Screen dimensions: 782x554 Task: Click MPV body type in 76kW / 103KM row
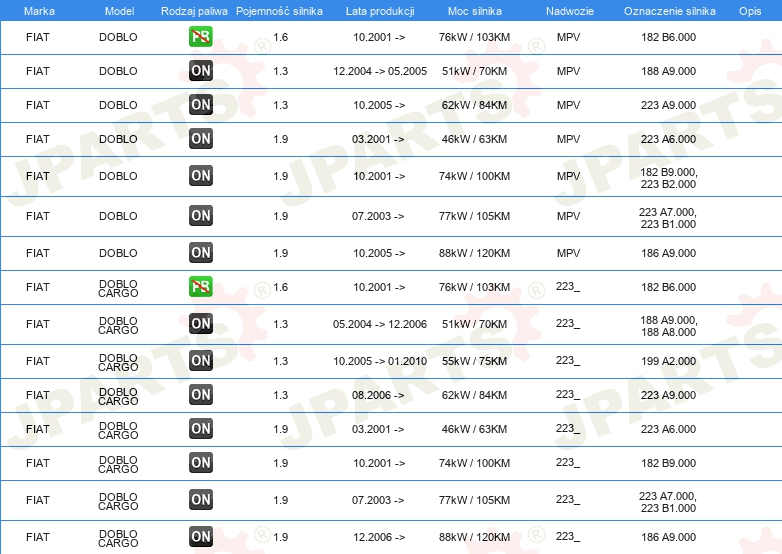569,37
